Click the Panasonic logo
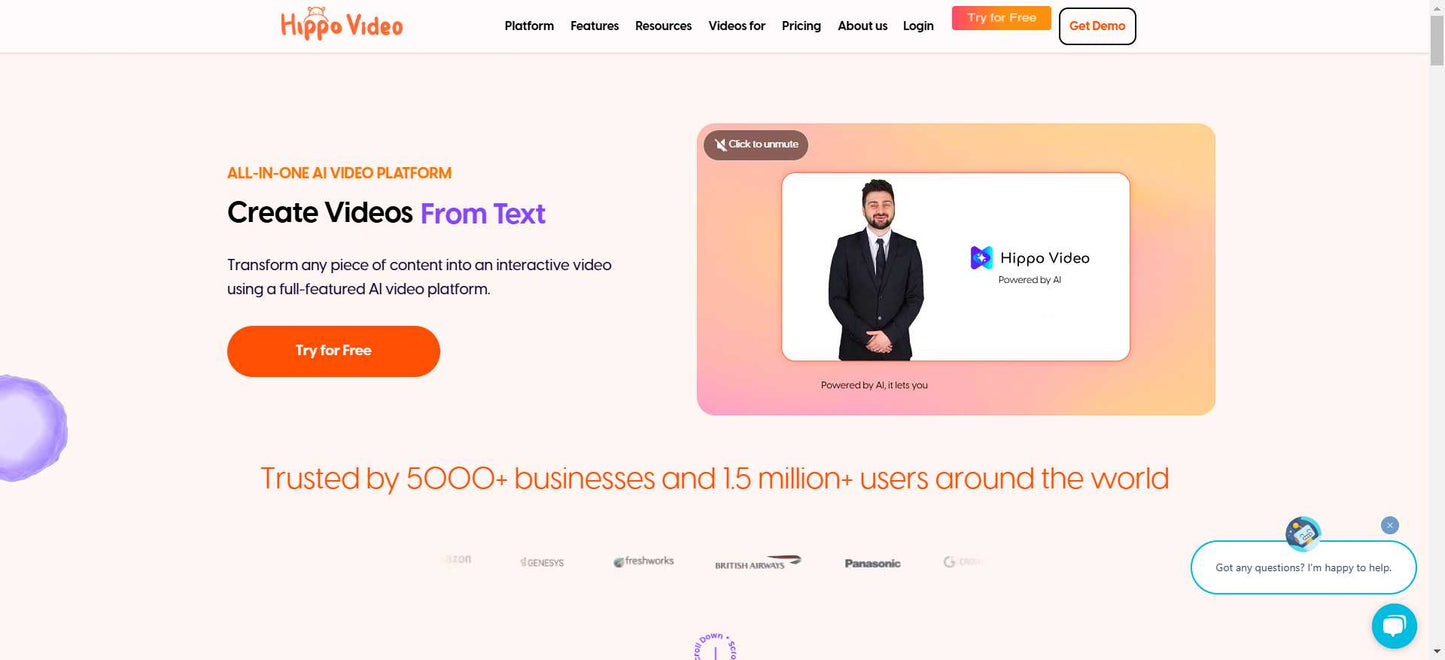 [x=872, y=563]
